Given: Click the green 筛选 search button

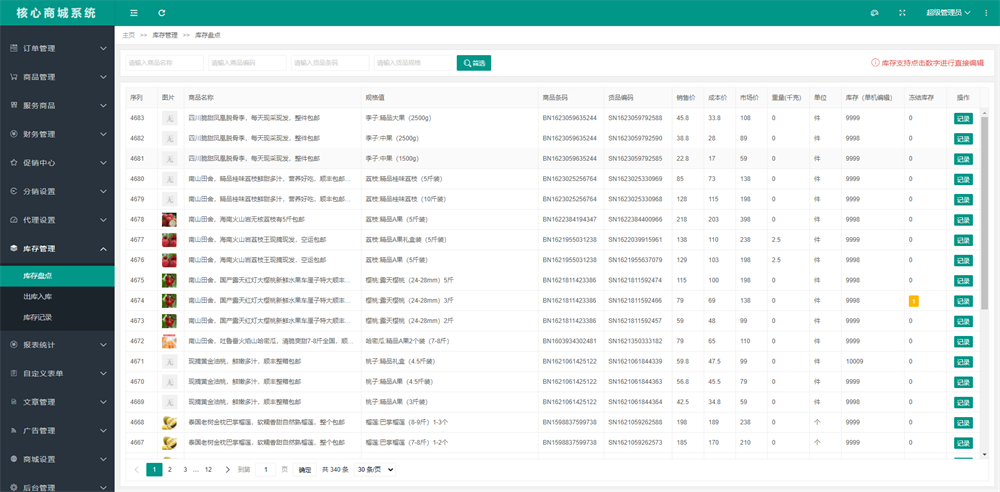Looking at the screenshot, I should coord(474,63).
